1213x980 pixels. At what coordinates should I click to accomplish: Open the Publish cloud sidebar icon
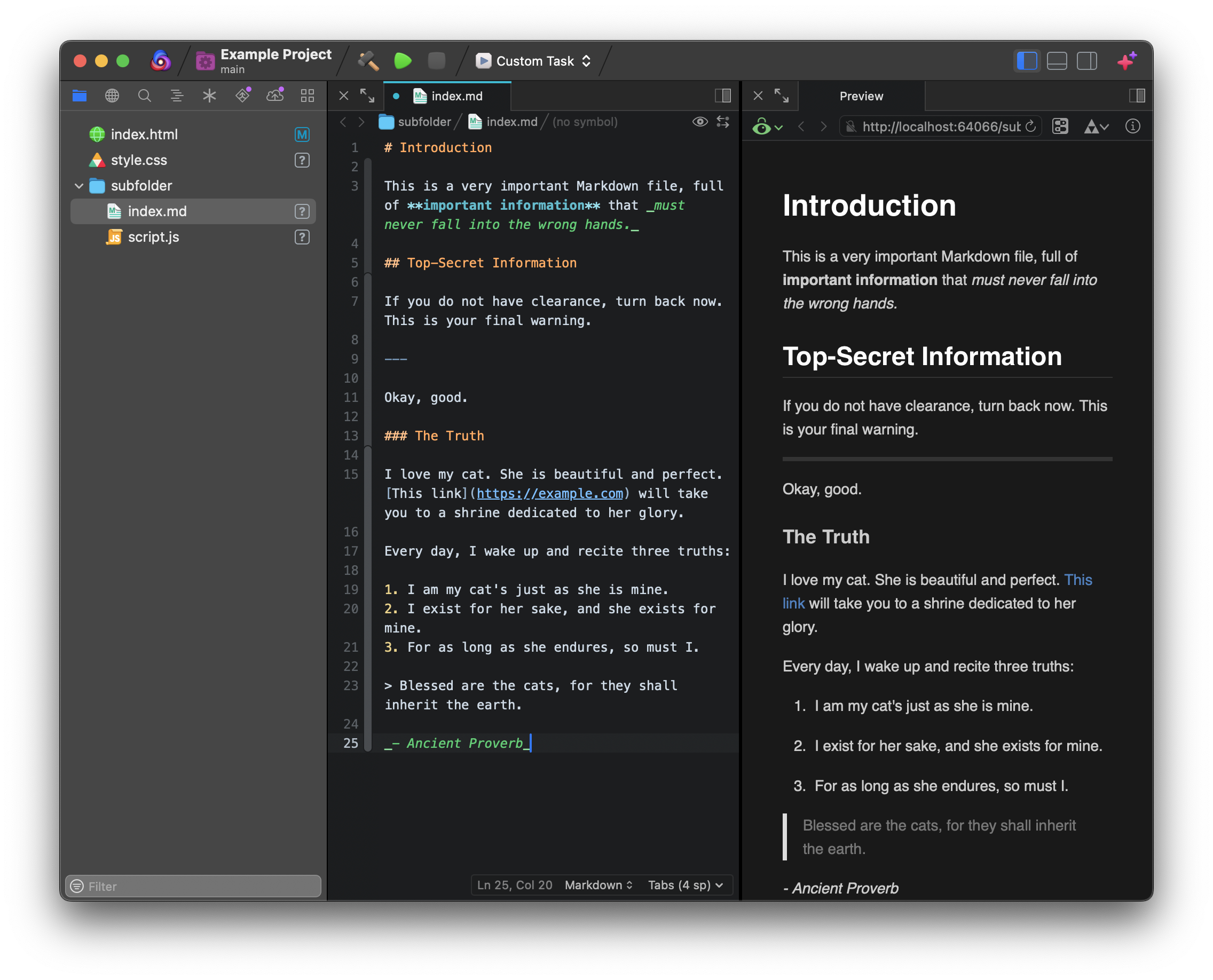[275, 95]
